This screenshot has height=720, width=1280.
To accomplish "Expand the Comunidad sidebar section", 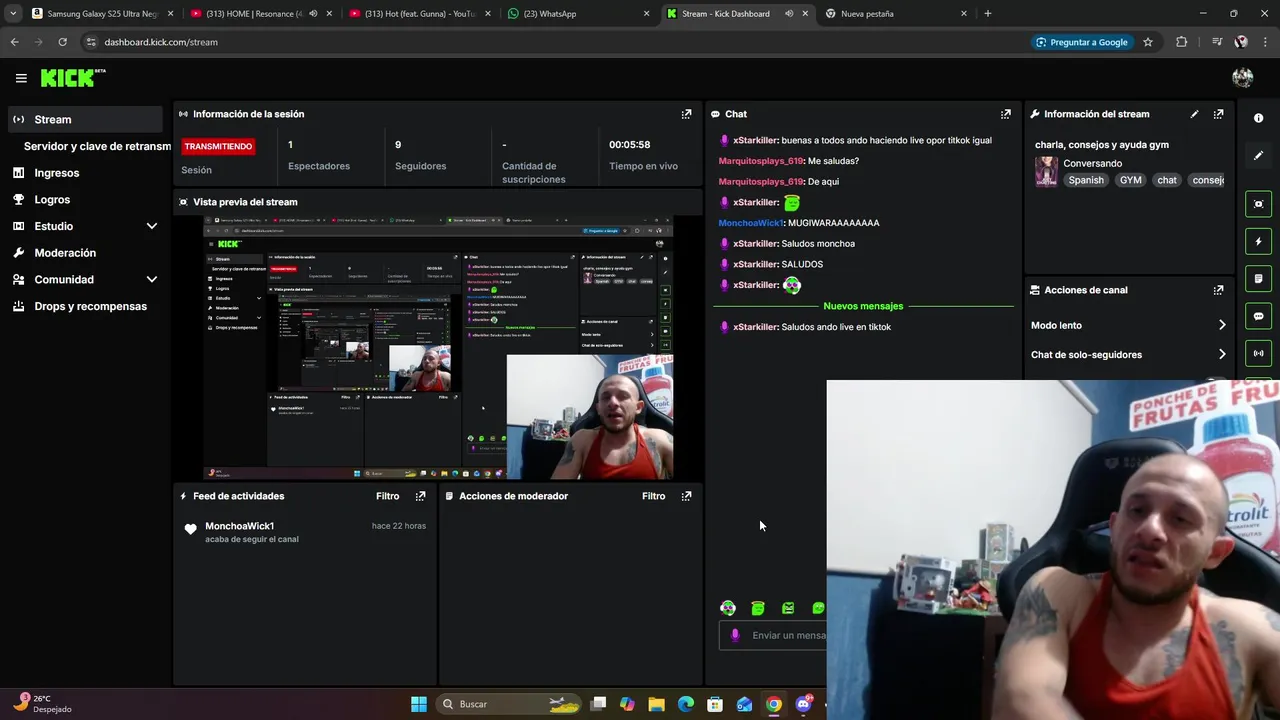I will (152, 280).
